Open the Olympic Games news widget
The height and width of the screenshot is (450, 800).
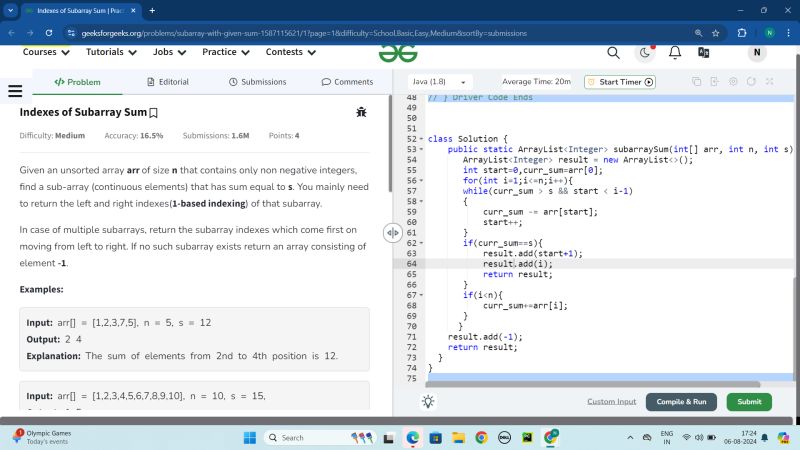point(42,437)
